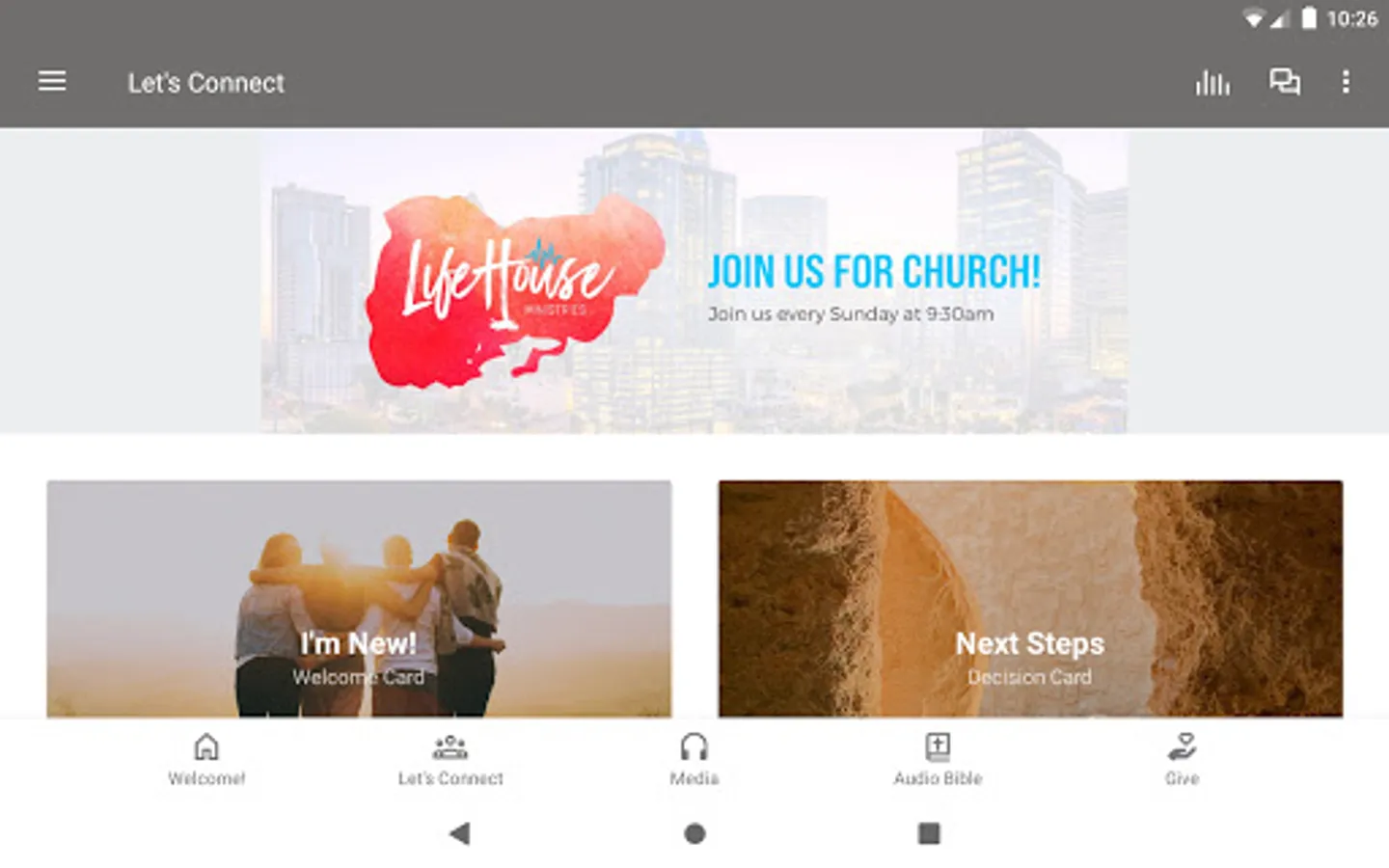This screenshot has width=1389, height=868.
Task: Tap the Welcome! home icon
Action: (206, 746)
